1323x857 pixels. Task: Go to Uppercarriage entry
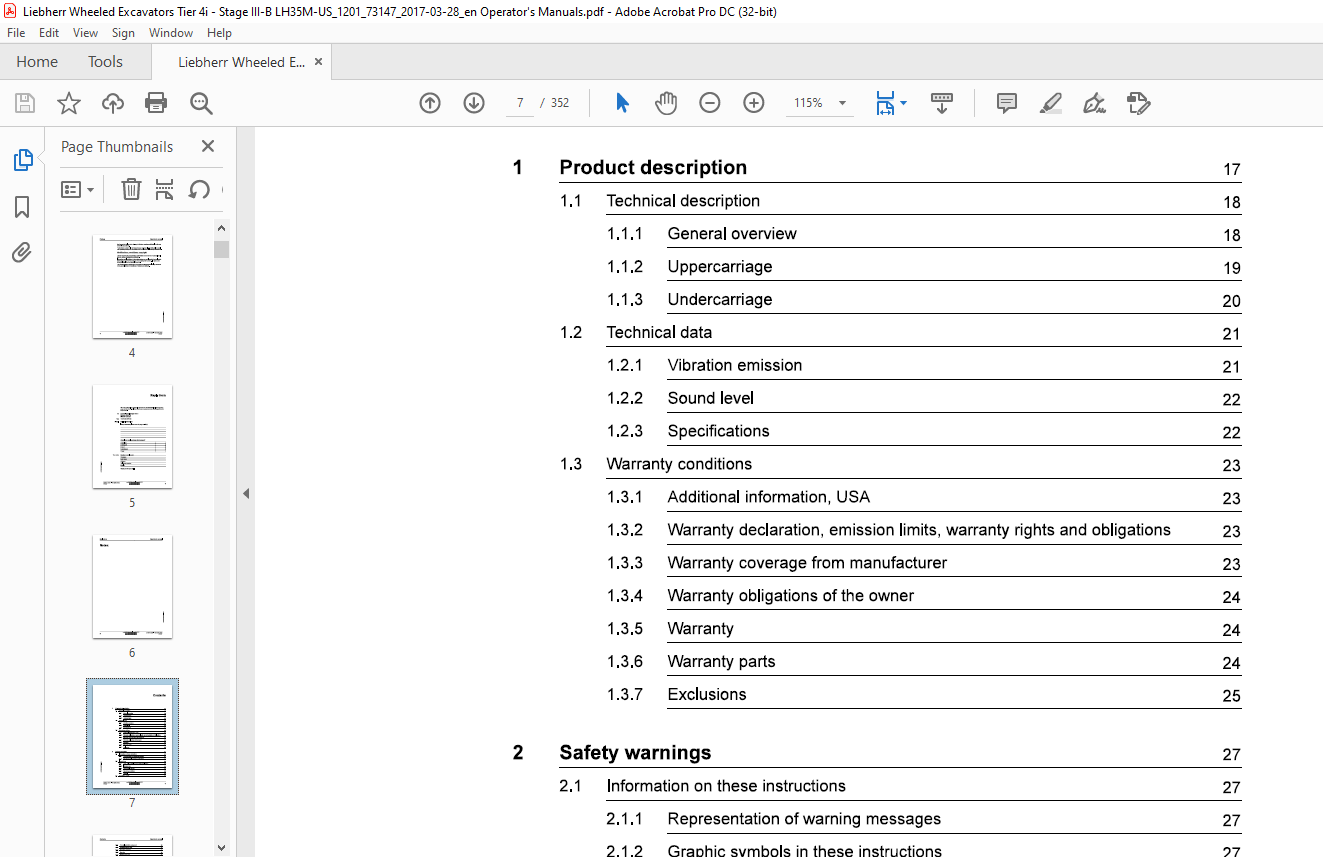pyautogui.click(x=720, y=267)
